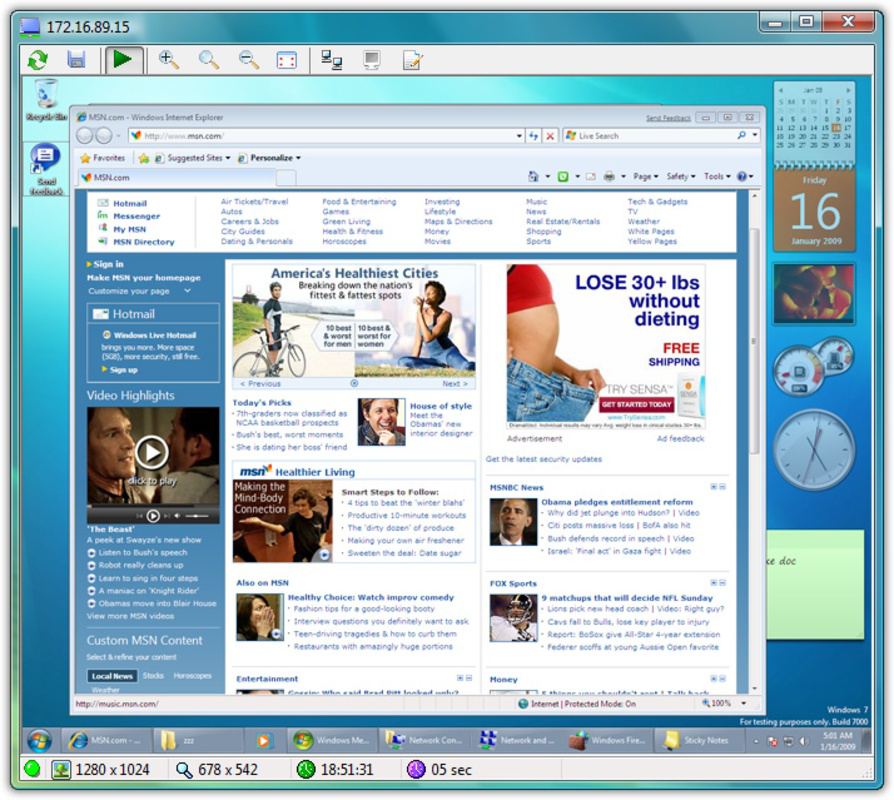Switch to the Stocks tab
Viewport: 894px width, 800px height.
click(153, 676)
